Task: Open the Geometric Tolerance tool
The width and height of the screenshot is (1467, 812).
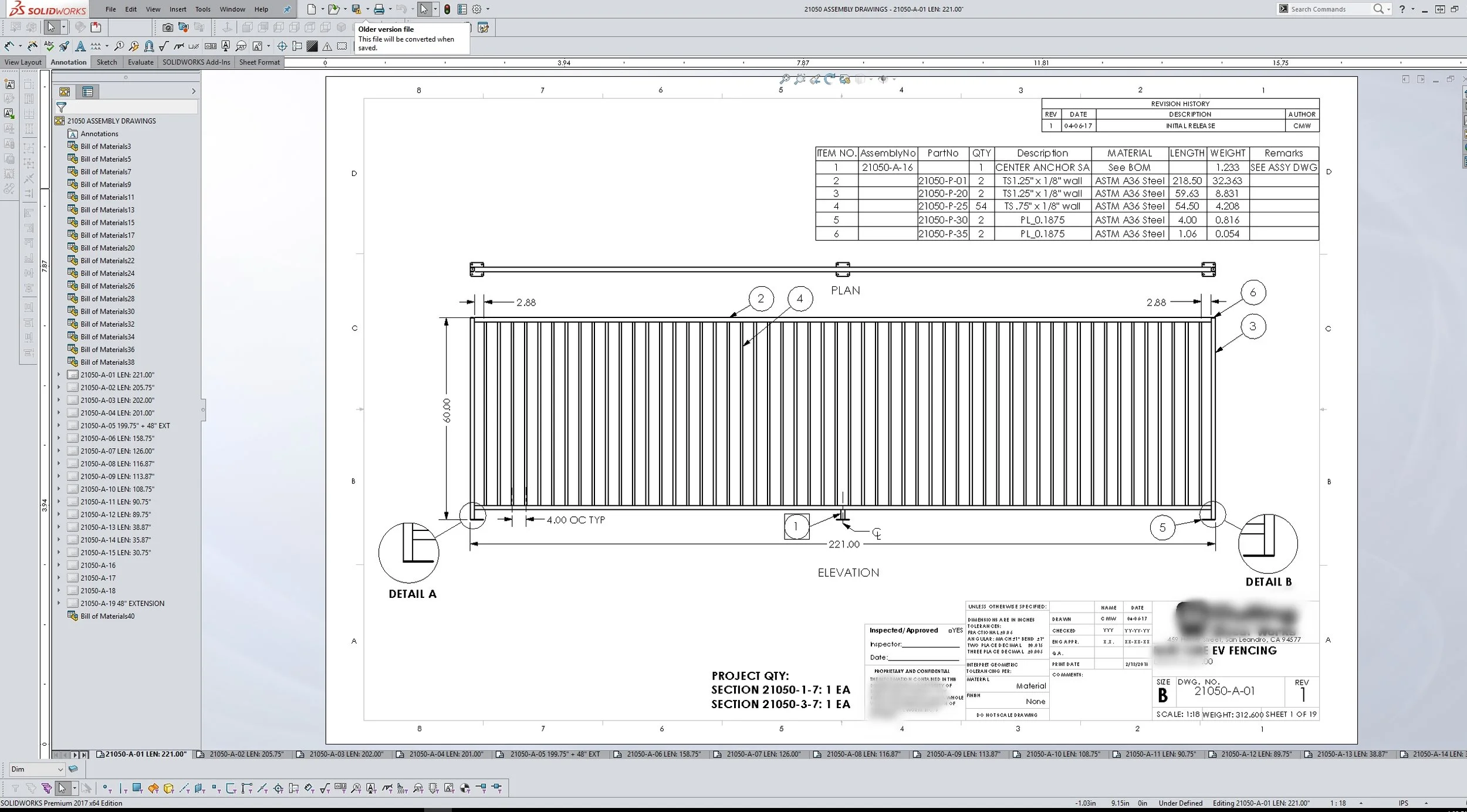Action: pyautogui.click(x=210, y=46)
